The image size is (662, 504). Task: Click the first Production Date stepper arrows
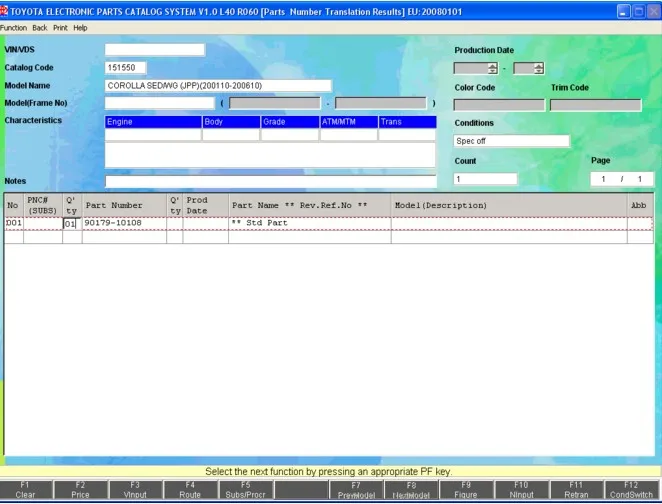tap(492, 68)
